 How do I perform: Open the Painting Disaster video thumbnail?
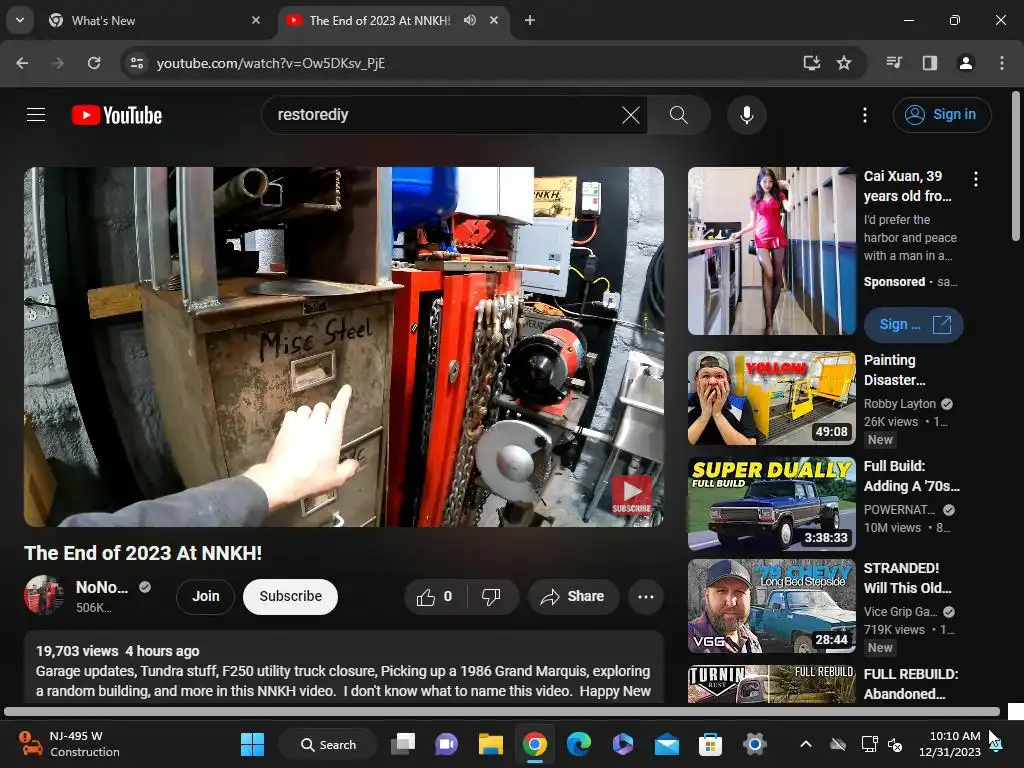(771, 398)
